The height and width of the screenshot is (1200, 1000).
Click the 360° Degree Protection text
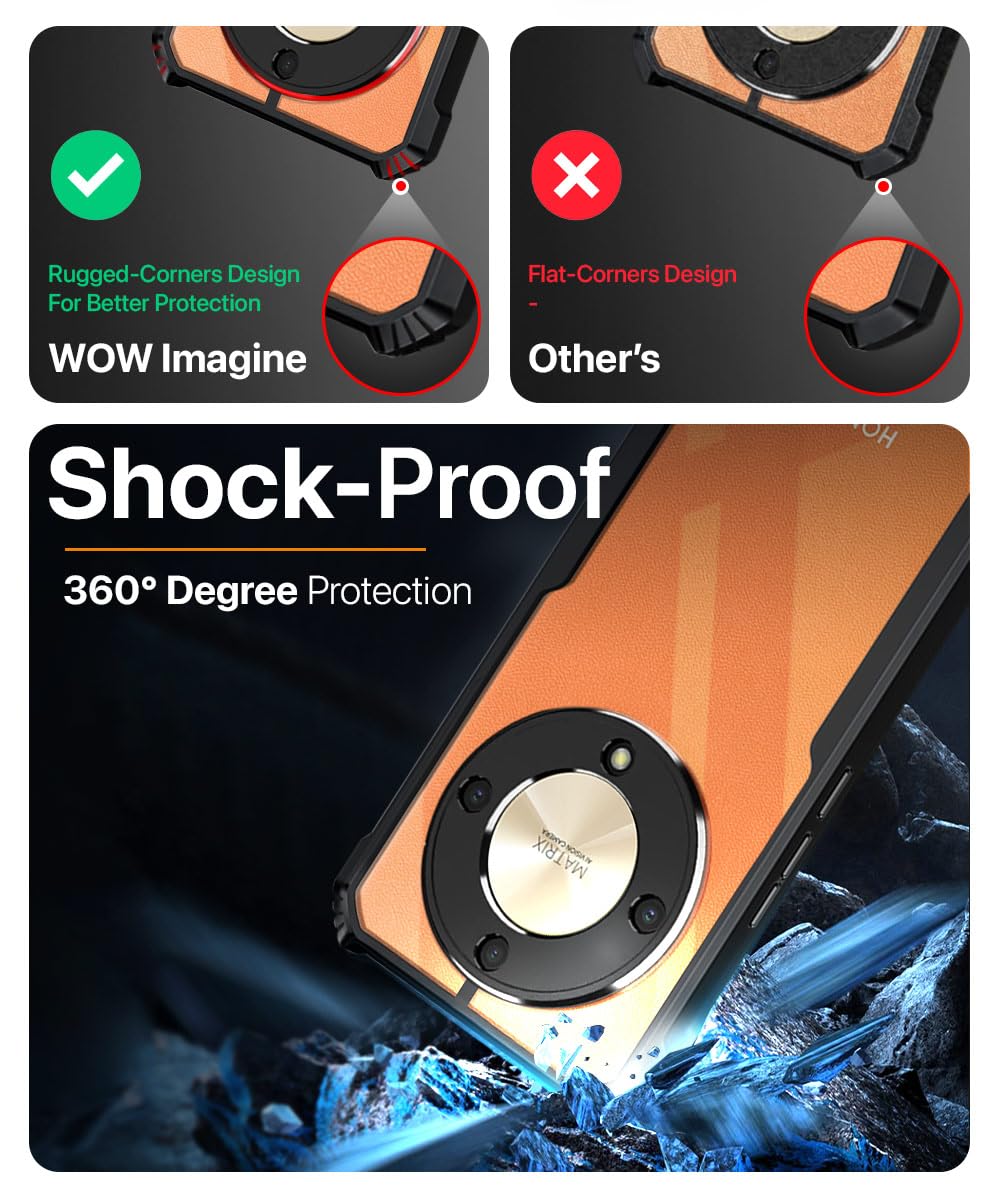267,591
